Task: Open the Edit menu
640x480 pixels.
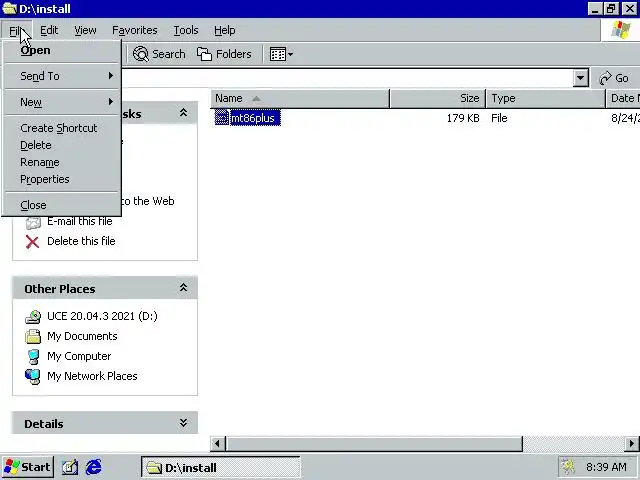Action: 49,30
